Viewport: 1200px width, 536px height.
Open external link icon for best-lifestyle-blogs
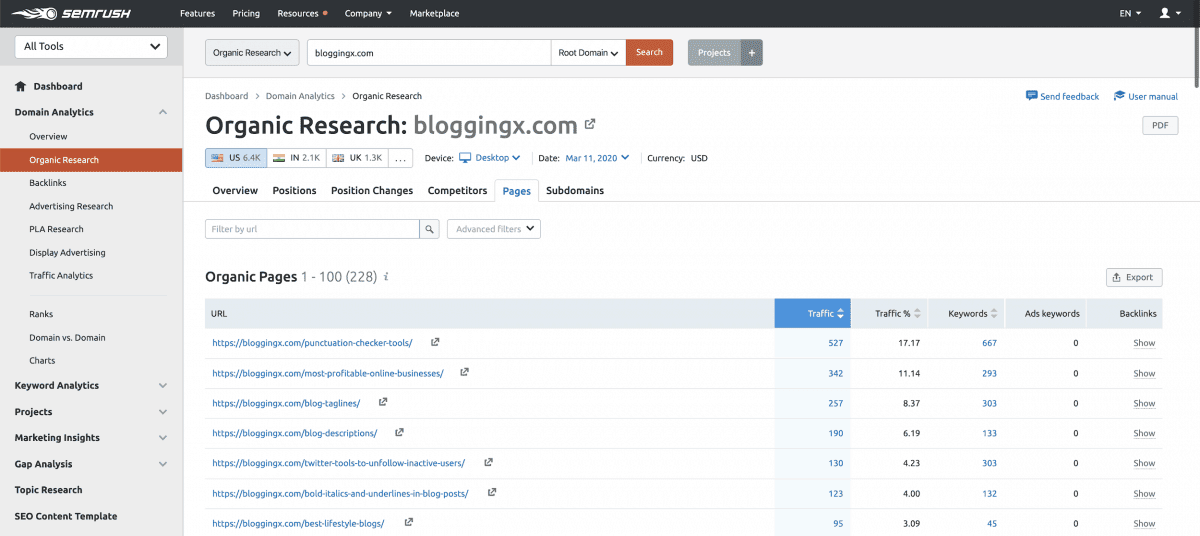408,522
